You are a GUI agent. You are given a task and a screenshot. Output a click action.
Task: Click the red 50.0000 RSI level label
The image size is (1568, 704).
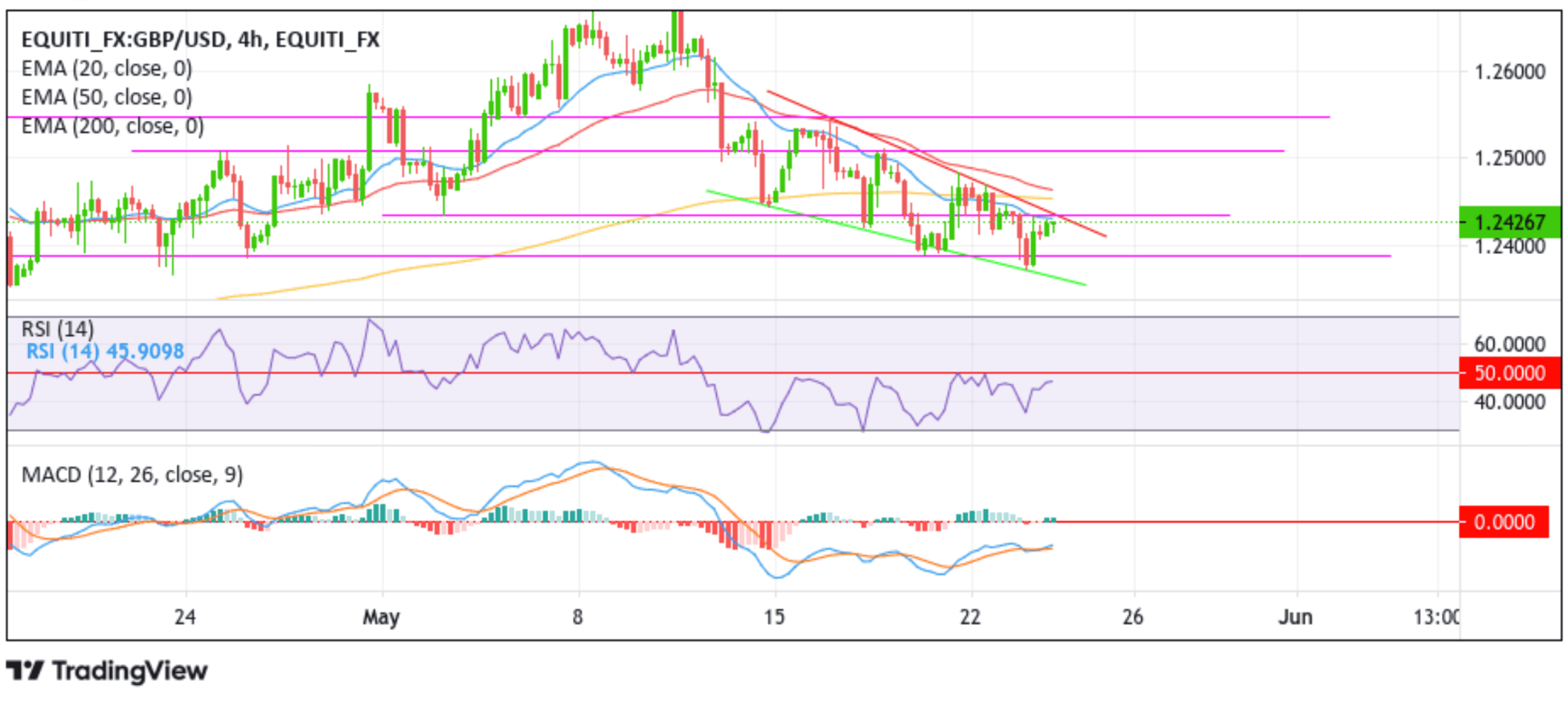[x=1510, y=373]
